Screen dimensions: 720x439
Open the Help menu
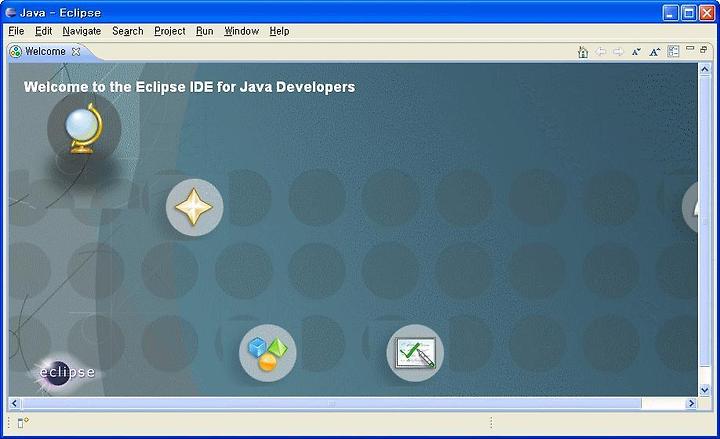click(279, 31)
